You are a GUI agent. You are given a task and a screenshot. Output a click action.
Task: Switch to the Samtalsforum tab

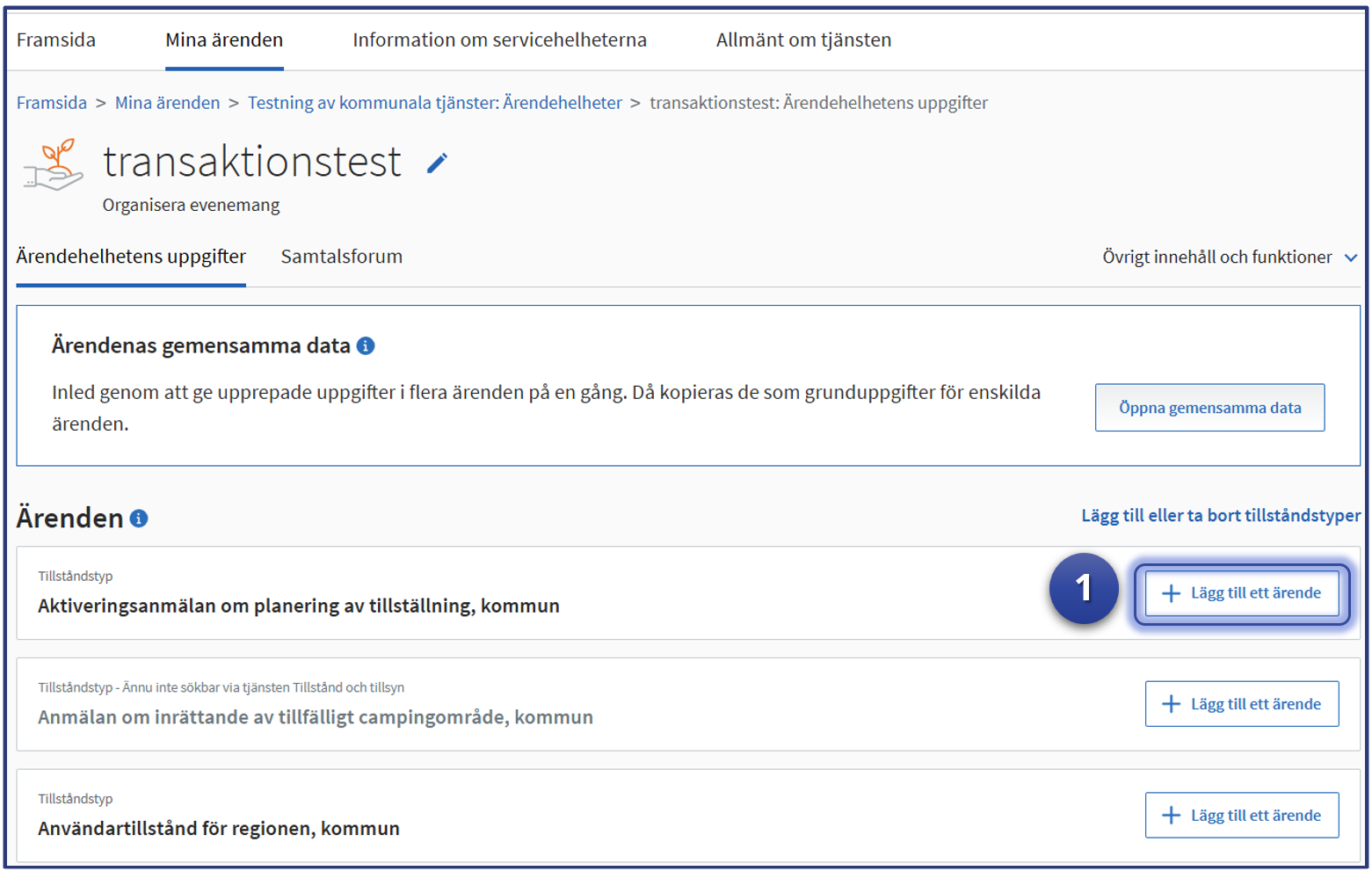coord(341,257)
